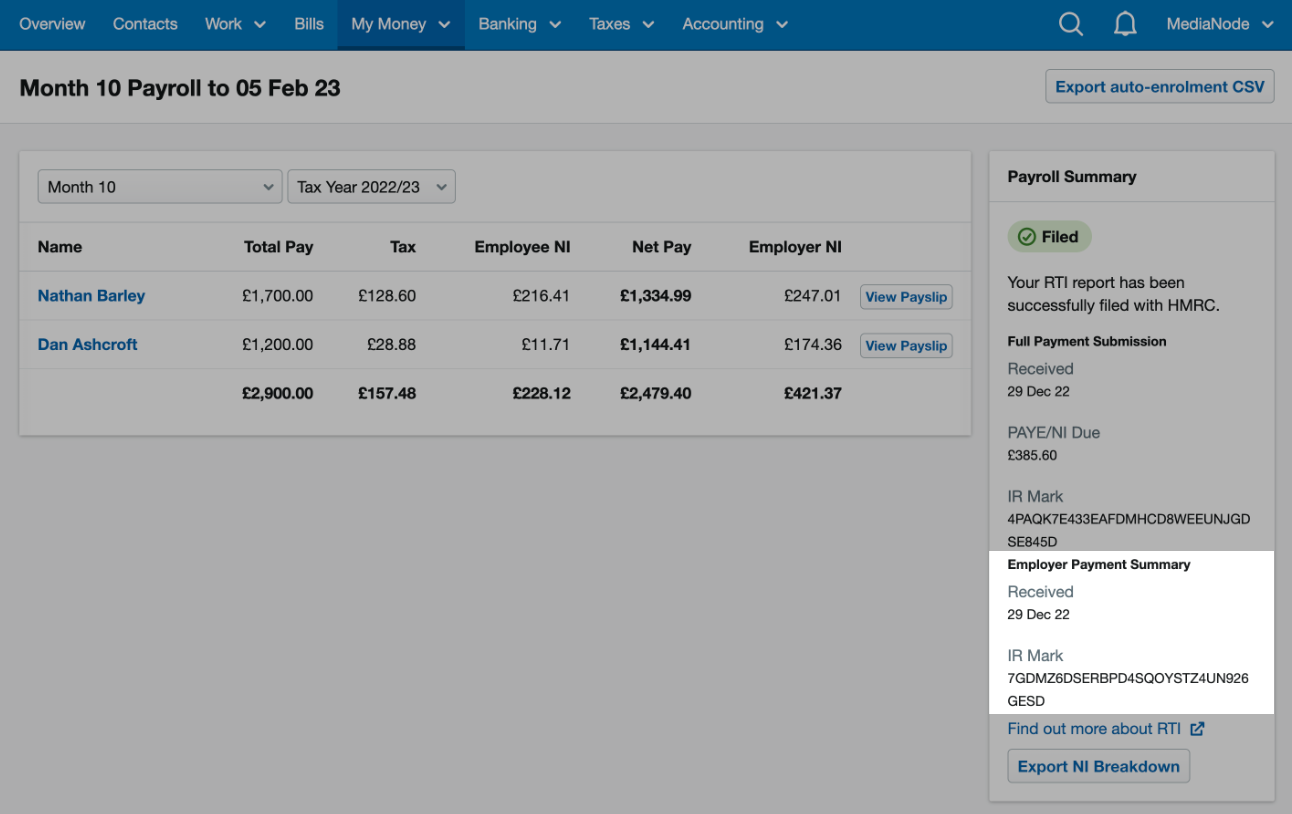1292x814 pixels.
Task: Expand the MediaNode account menu
Action: [x=1219, y=24]
